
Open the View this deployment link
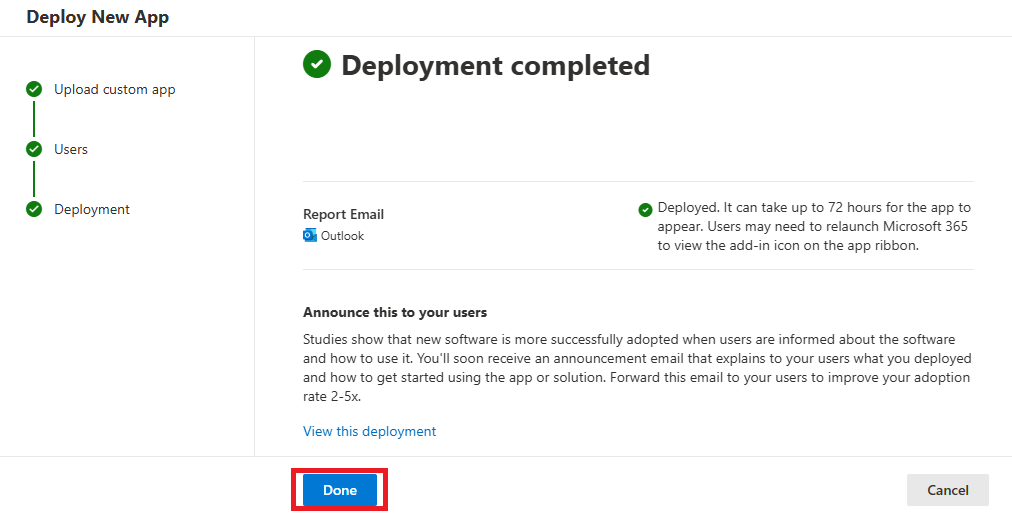pyautogui.click(x=369, y=431)
